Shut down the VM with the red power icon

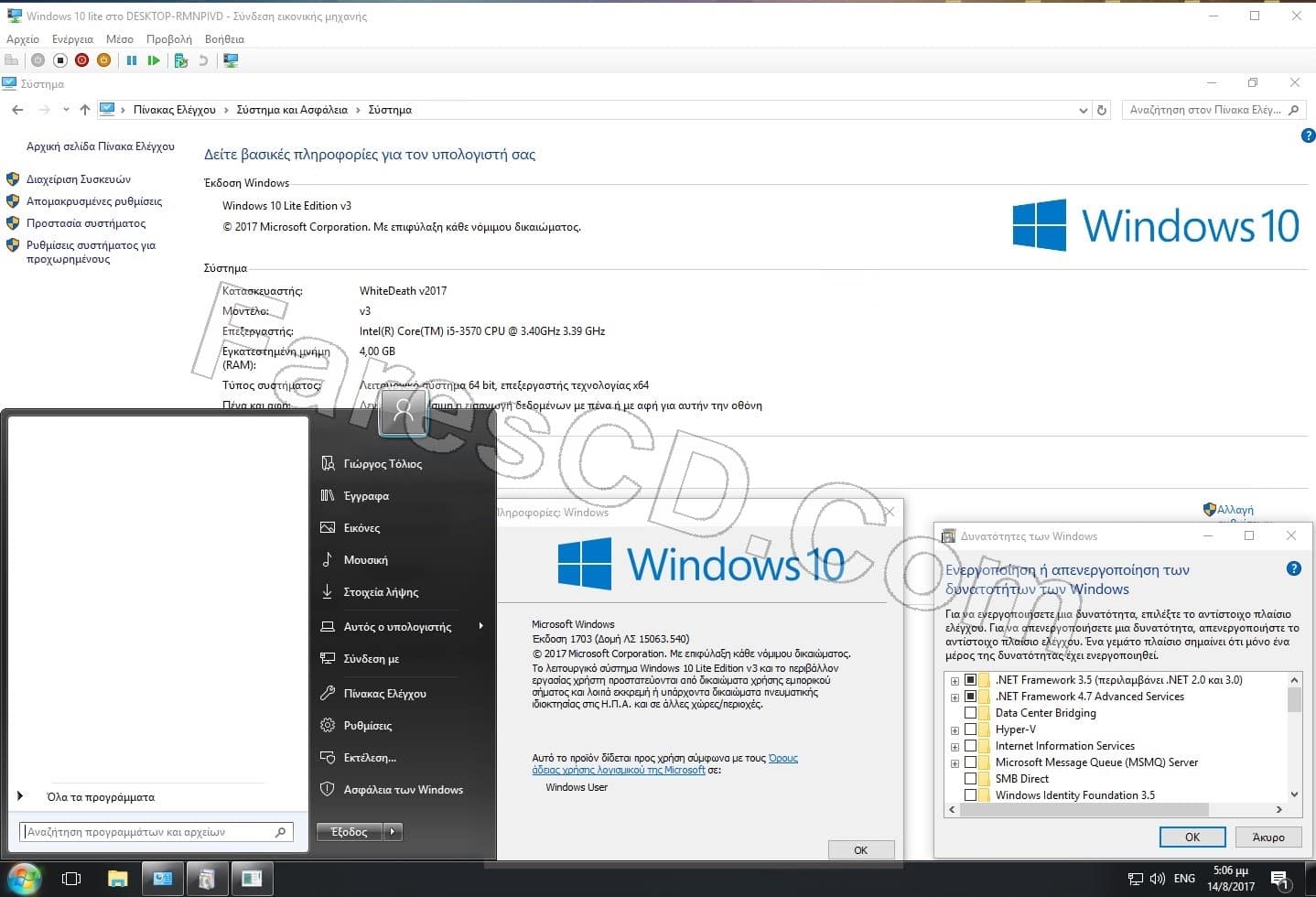click(81, 60)
